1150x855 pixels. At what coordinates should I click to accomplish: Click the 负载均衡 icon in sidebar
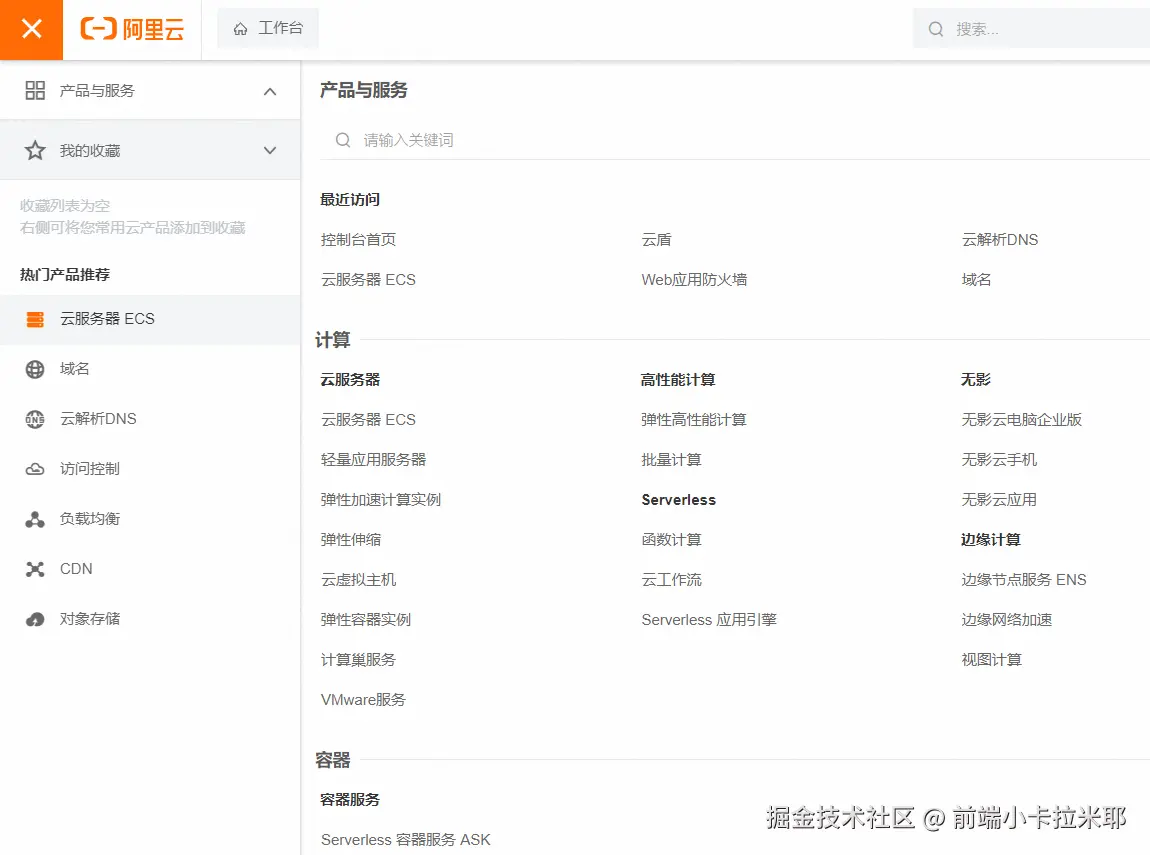tap(35, 519)
